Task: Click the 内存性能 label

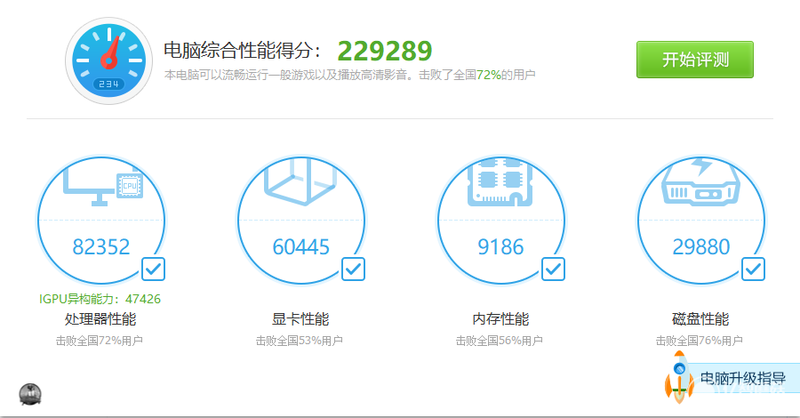Action: click(501, 319)
